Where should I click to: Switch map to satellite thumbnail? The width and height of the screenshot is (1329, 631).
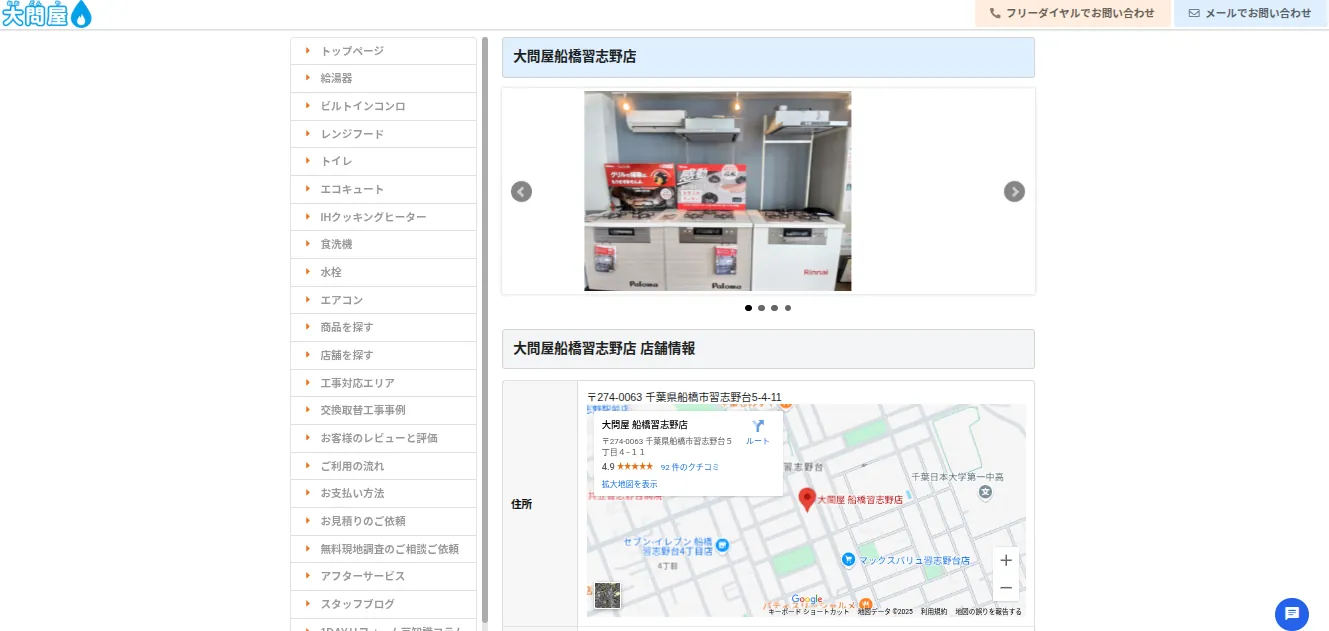coord(607,595)
